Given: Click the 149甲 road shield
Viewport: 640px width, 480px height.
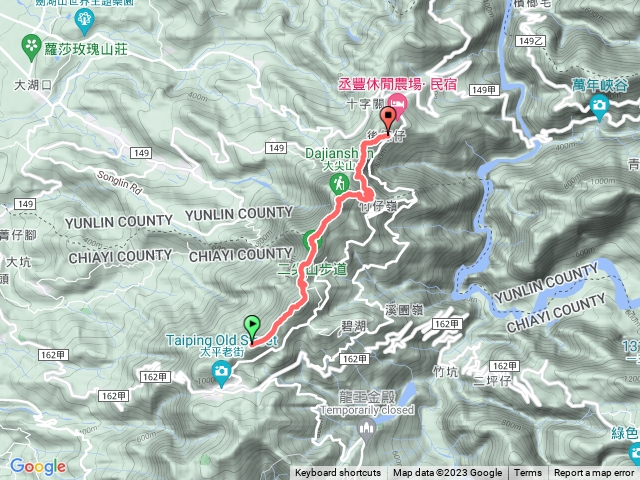Looking at the screenshot, I should 484,89.
